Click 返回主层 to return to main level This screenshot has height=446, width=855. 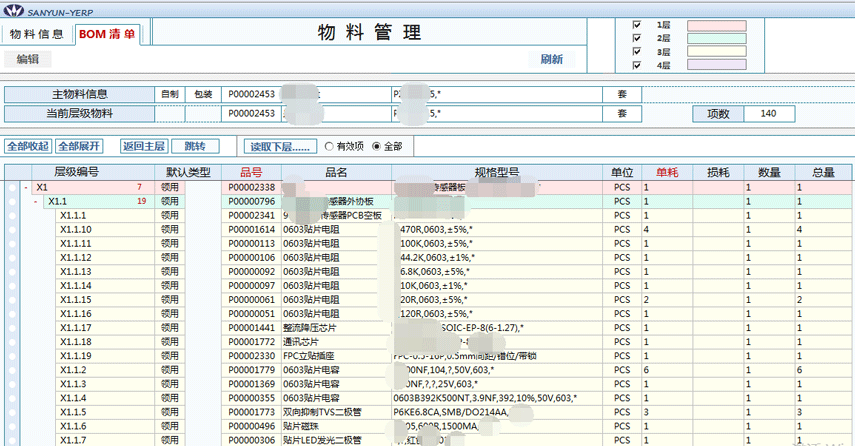[143, 146]
